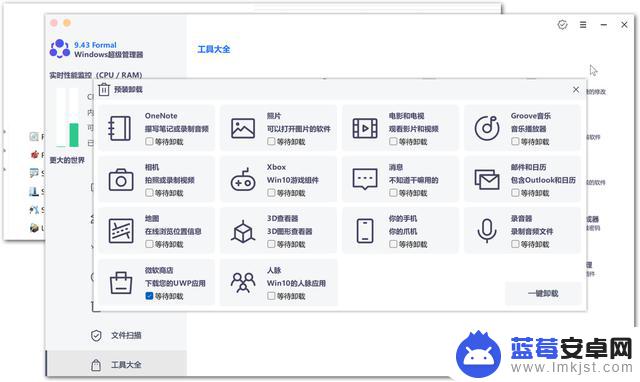Click the 录制音频文件 description
640x382 pixels.
point(532,231)
